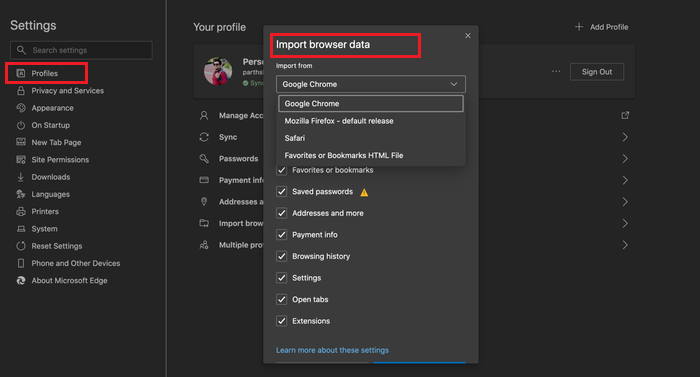Open Privacy and Services settings

tap(67, 91)
